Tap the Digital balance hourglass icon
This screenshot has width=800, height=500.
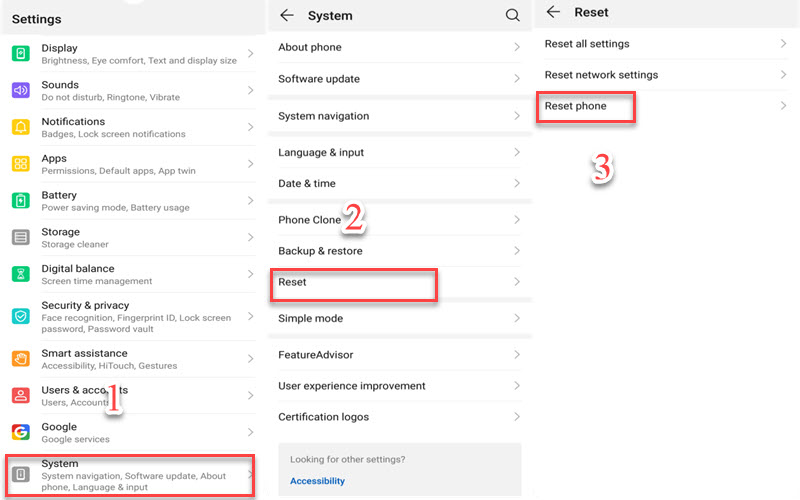click(21, 274)
